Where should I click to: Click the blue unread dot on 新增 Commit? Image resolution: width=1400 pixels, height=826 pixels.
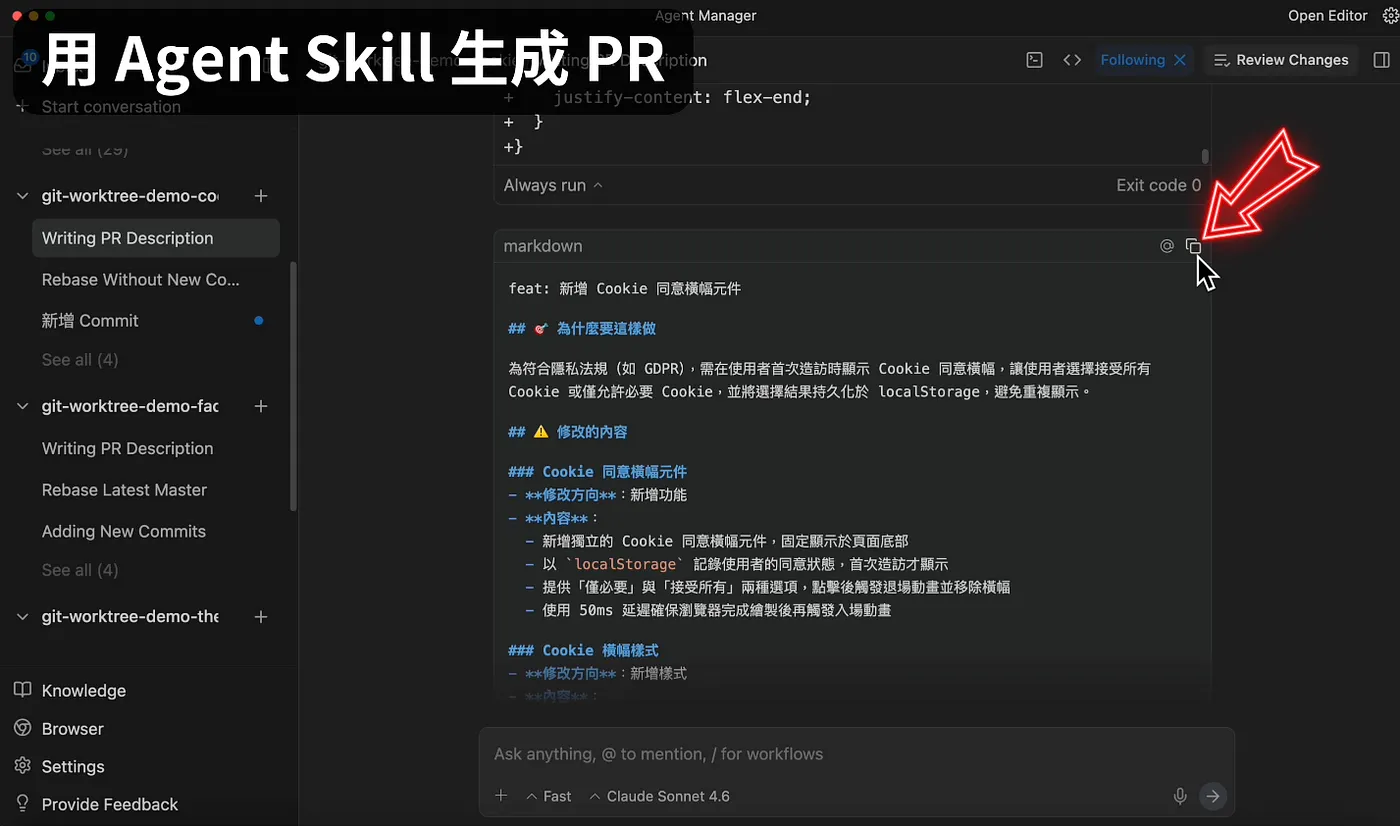259,321
